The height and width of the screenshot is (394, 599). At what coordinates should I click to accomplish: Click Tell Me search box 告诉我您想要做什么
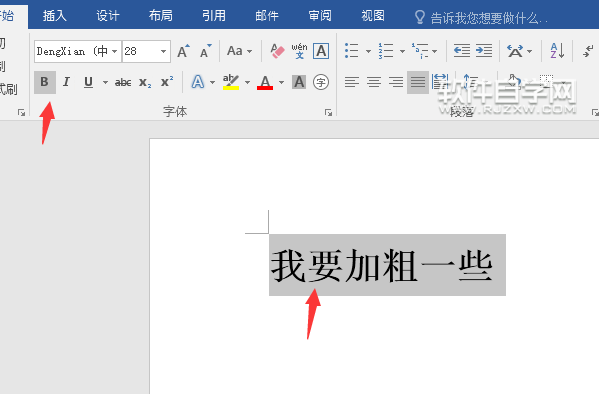click(489, 18)
